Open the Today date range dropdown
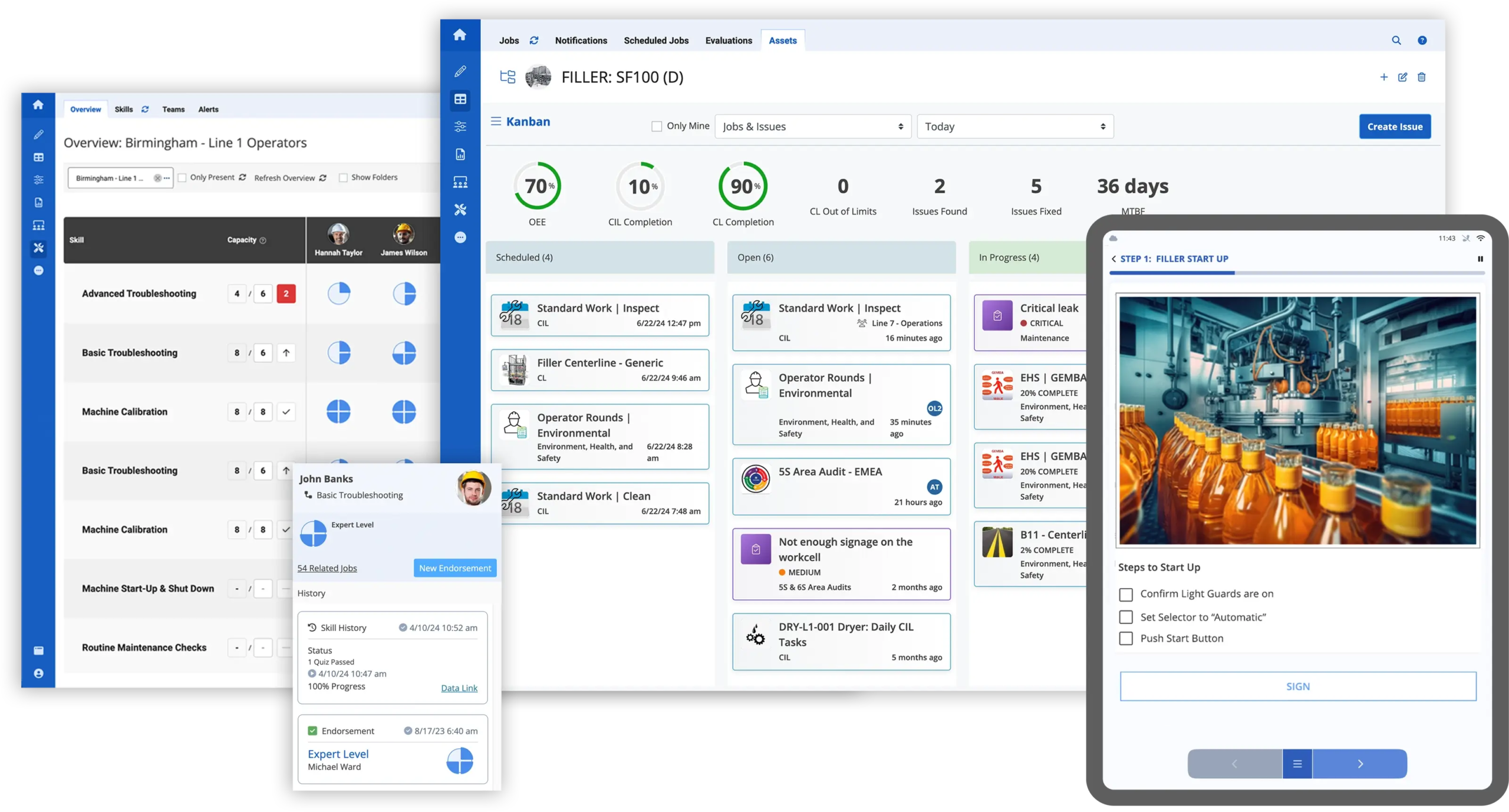The width and height of the screenshot is (1509, 812). [1014, 126]
